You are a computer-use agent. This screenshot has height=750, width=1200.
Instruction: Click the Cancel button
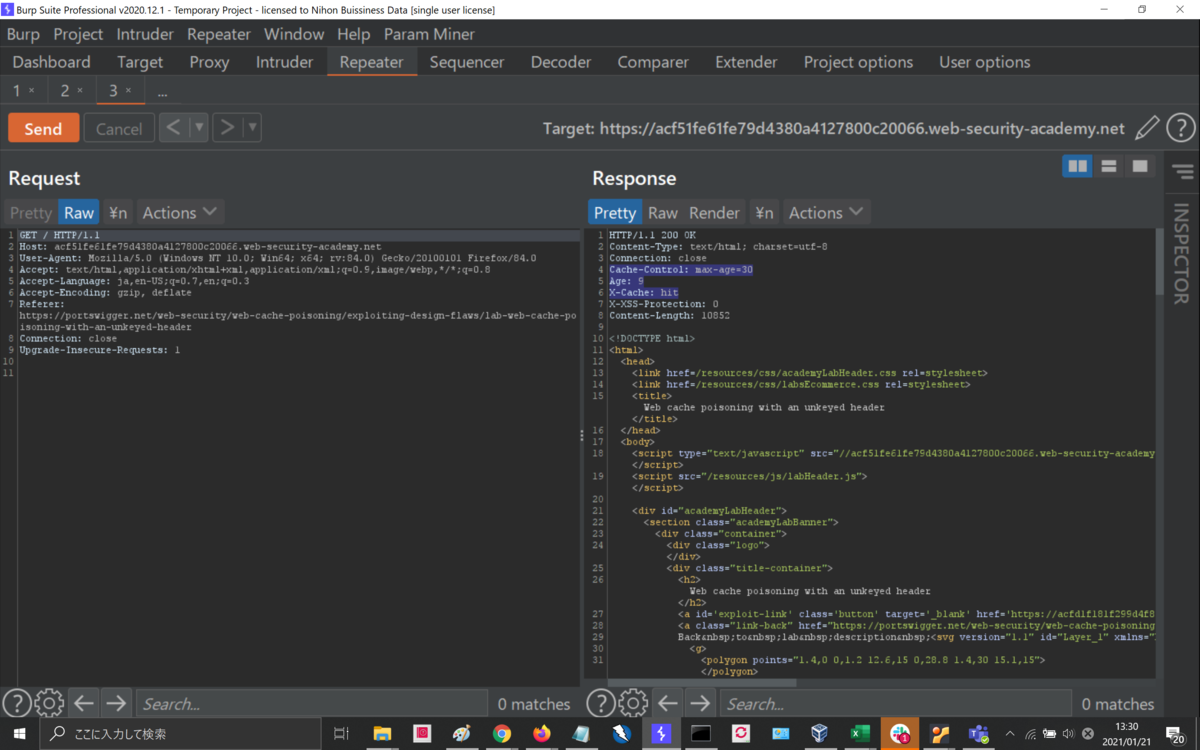click(119, 128)
